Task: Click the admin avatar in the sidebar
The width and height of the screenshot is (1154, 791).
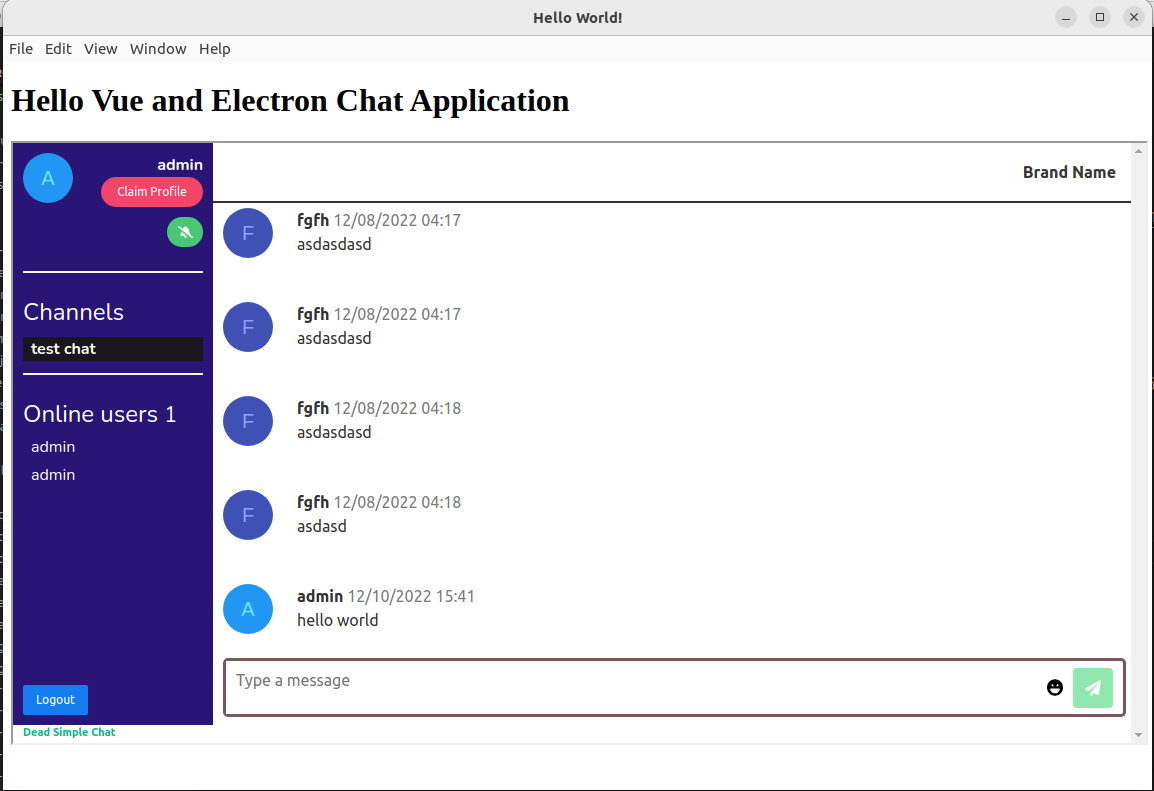Action: tap(47, 177)
